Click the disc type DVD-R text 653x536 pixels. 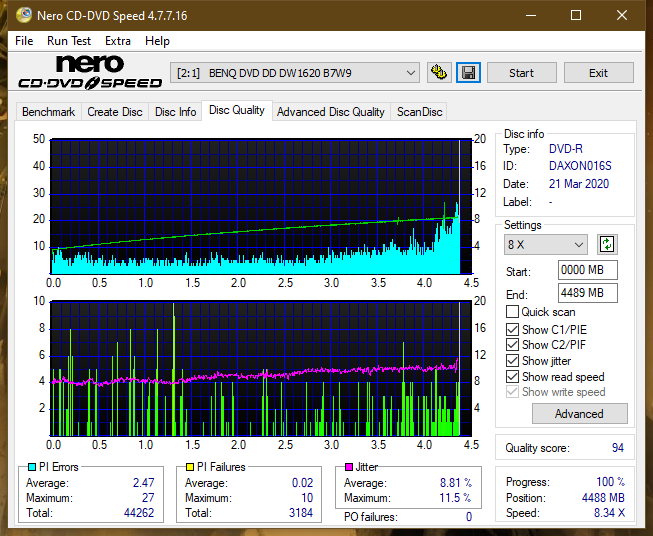coord(566,149)
